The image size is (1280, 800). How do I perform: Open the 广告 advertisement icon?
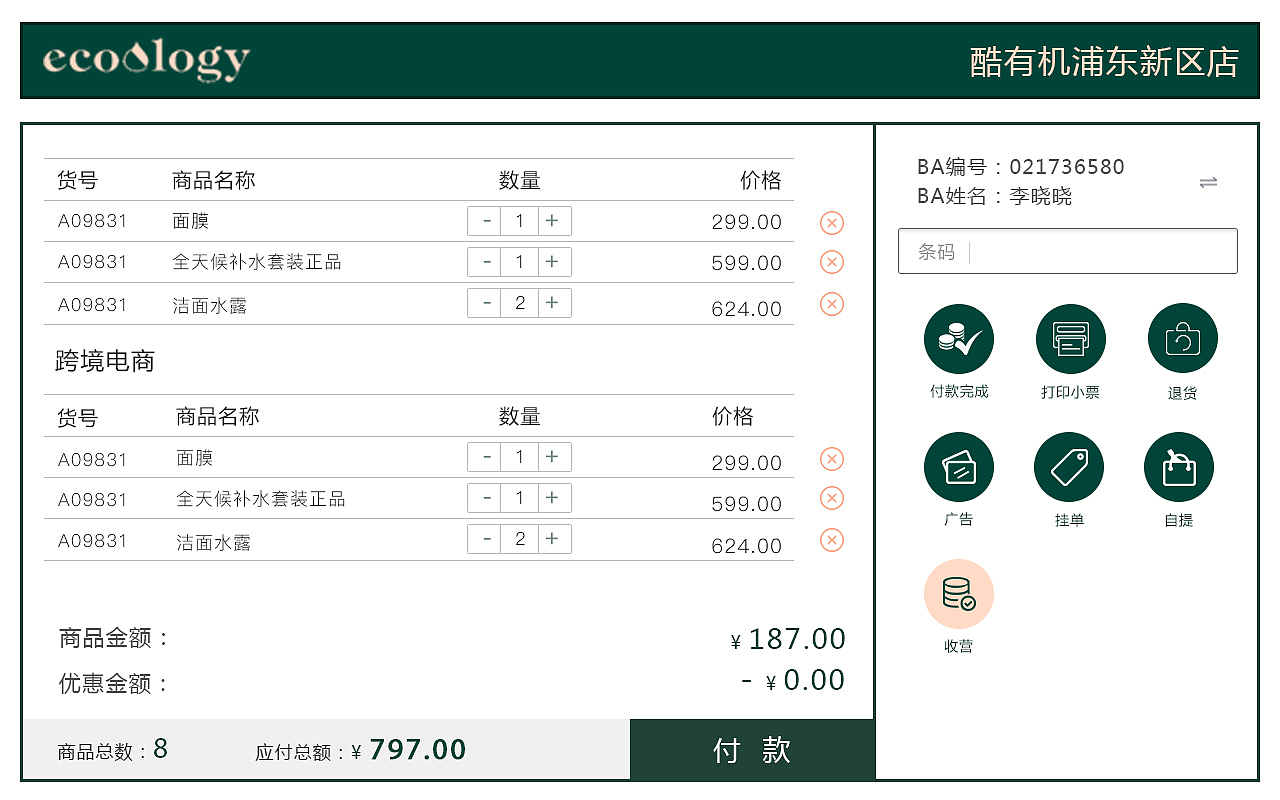point(959,467)
